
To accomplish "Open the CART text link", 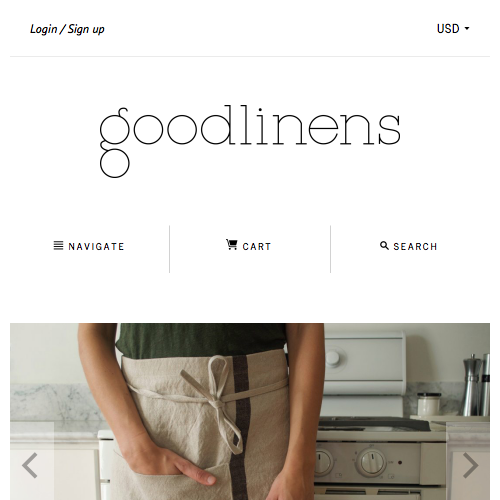I will tap(257, 247).
